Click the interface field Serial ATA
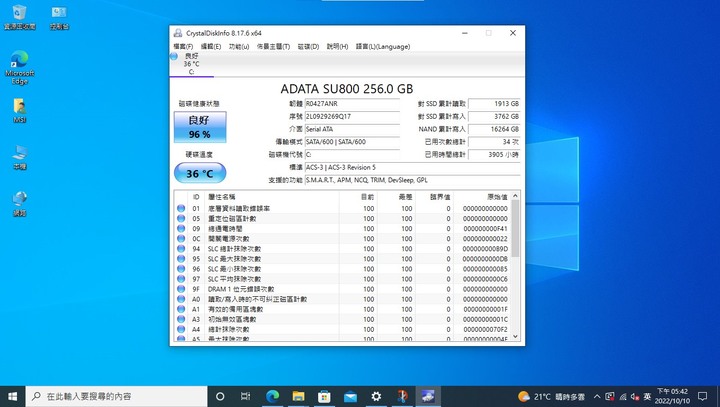 tap(352, 129)
